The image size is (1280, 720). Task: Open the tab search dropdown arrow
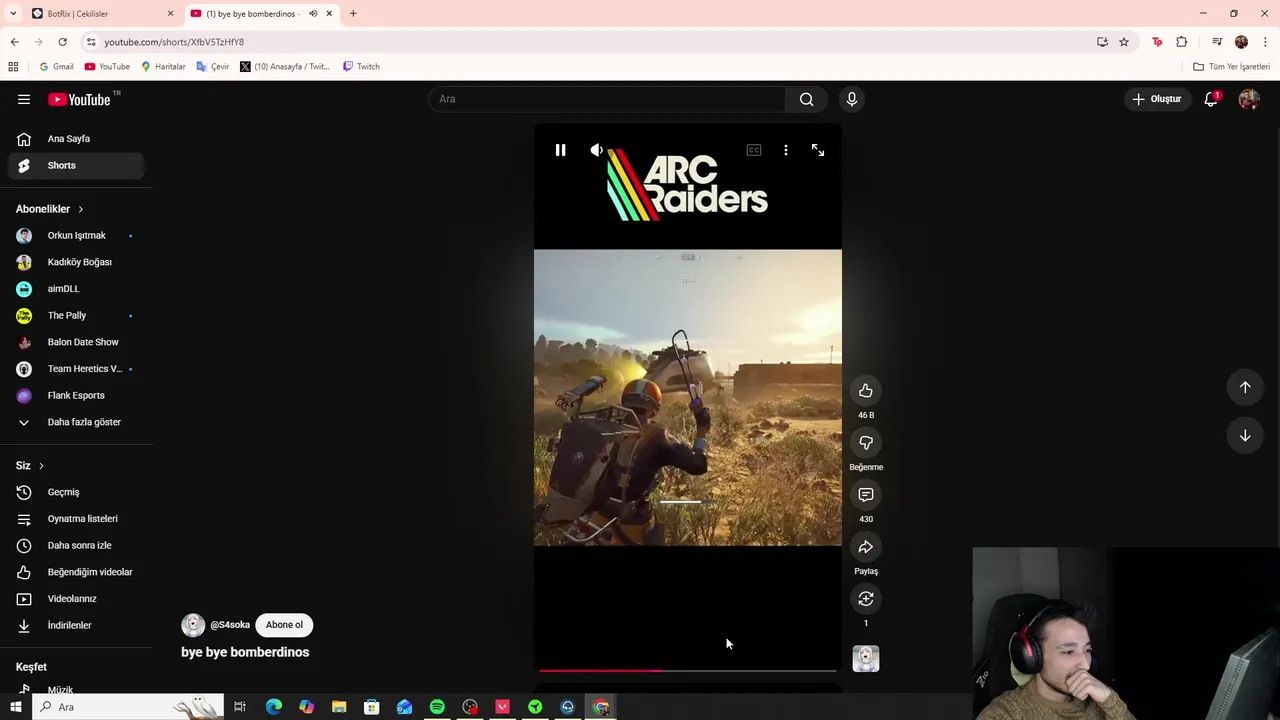pos(13,14)
